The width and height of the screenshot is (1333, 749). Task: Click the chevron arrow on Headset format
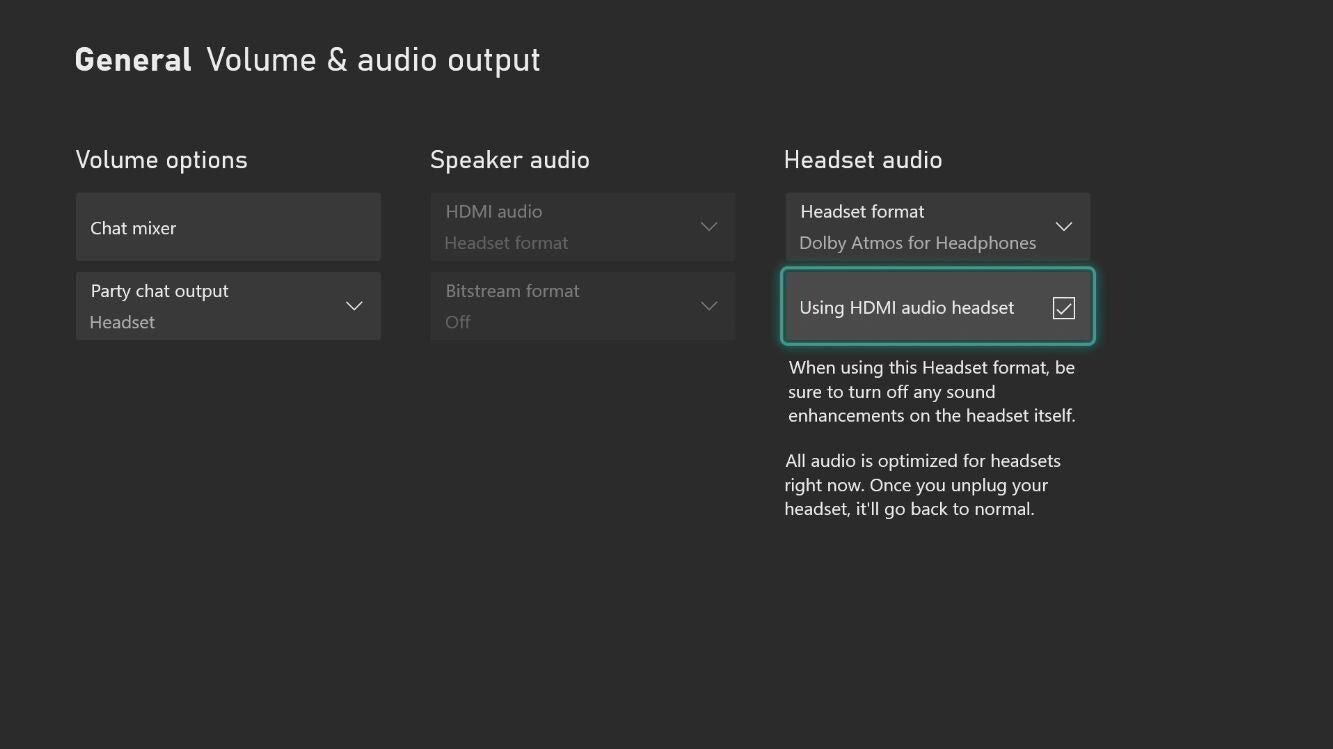click(1064, 227)
